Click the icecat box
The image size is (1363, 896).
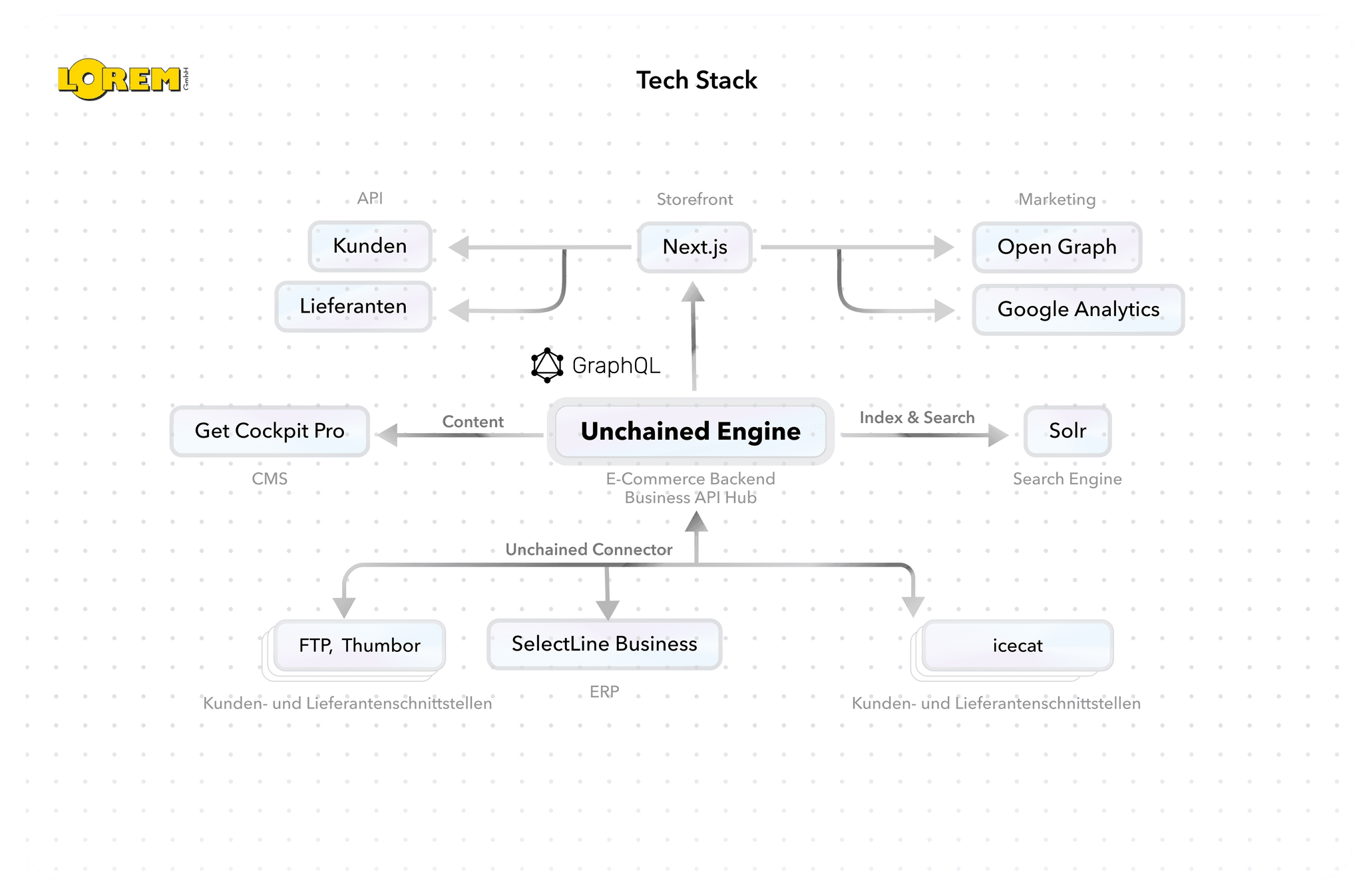pos(1018,645)
